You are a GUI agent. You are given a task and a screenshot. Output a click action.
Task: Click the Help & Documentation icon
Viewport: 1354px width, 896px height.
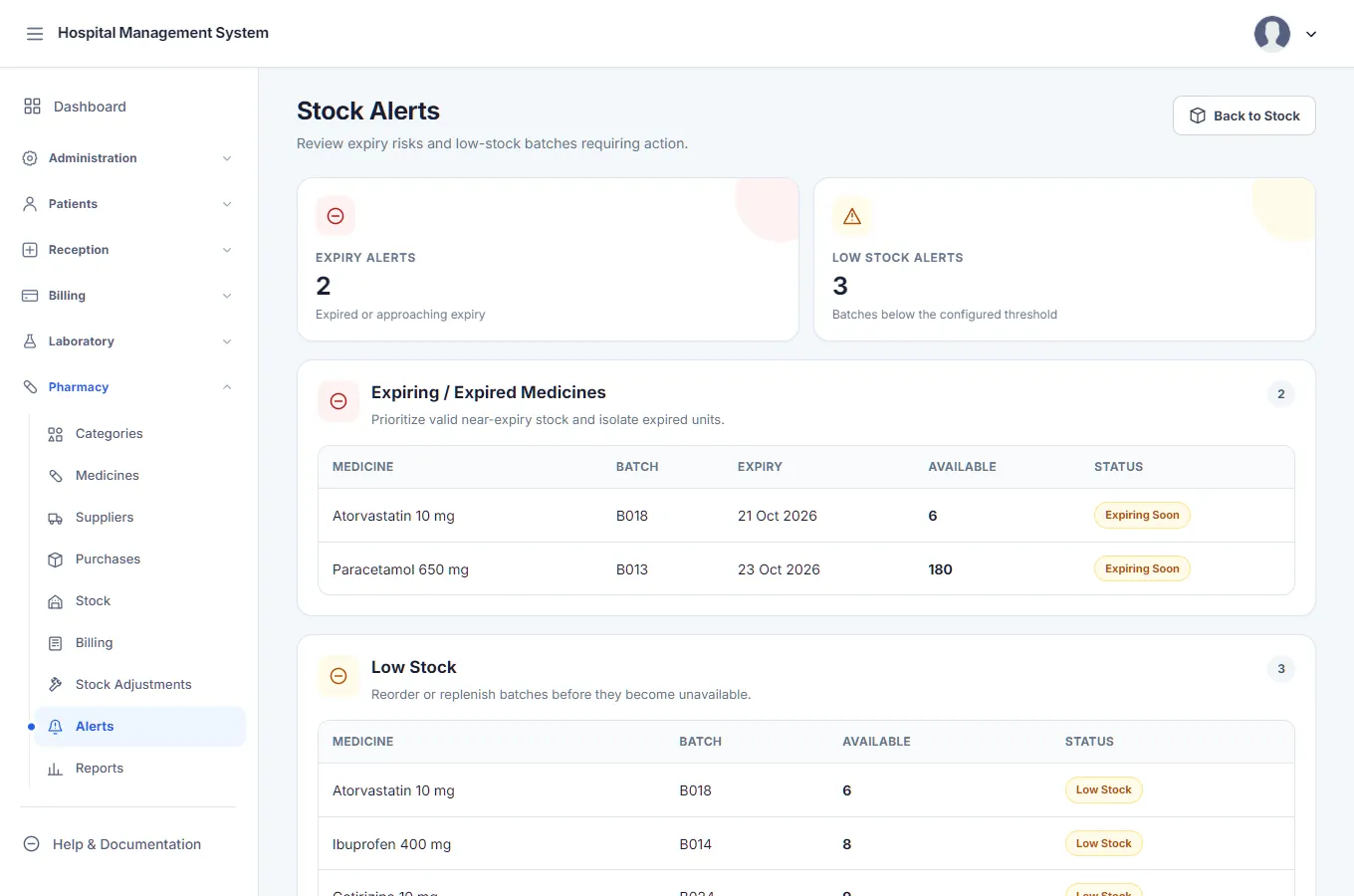32,844
